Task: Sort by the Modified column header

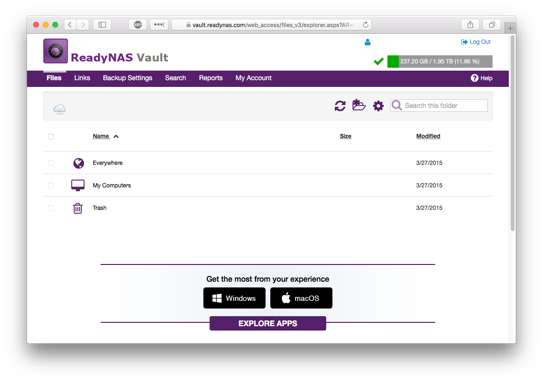Action: click(428, 136)
